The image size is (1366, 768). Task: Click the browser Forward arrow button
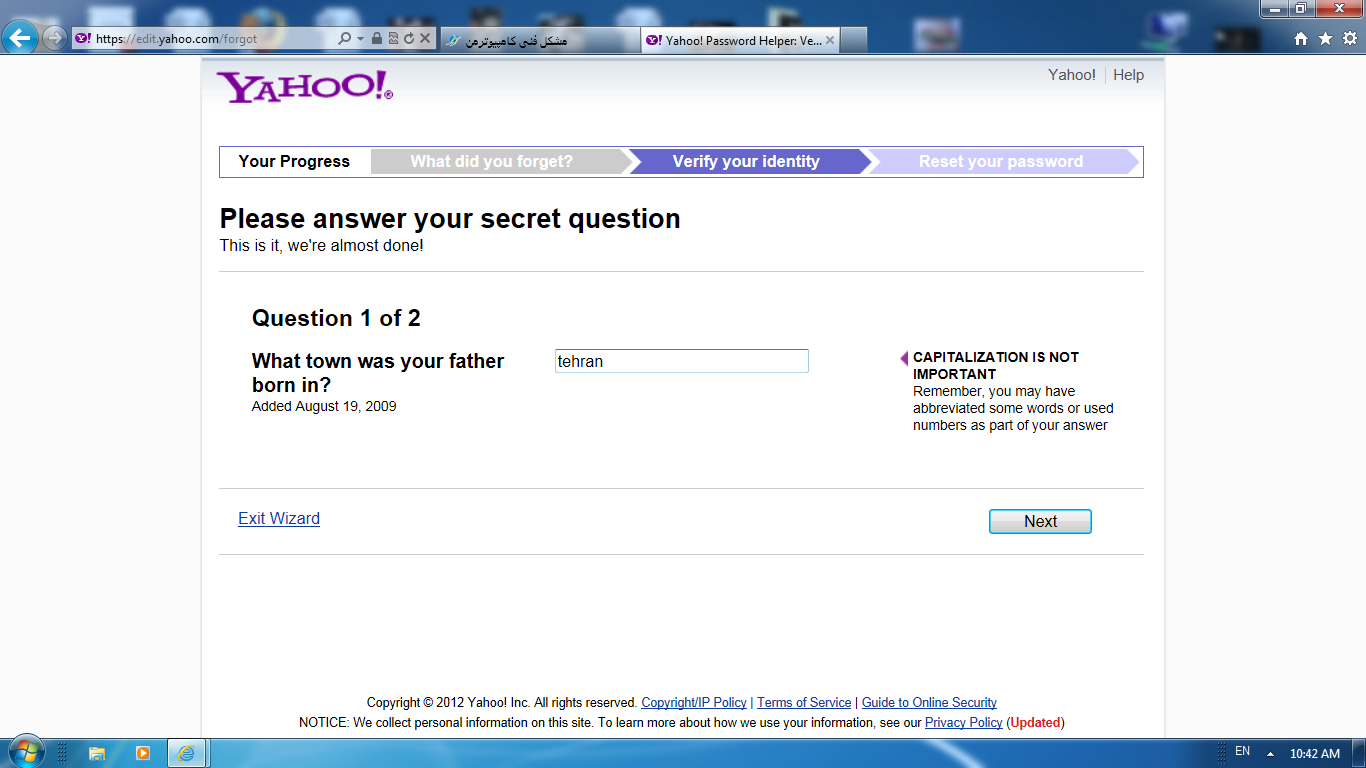pyautogui.click(x=54, y=39)
